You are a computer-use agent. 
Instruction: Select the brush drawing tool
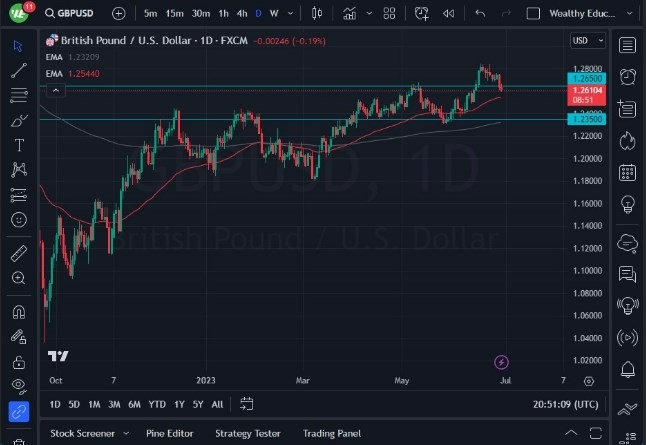(19, 120)
